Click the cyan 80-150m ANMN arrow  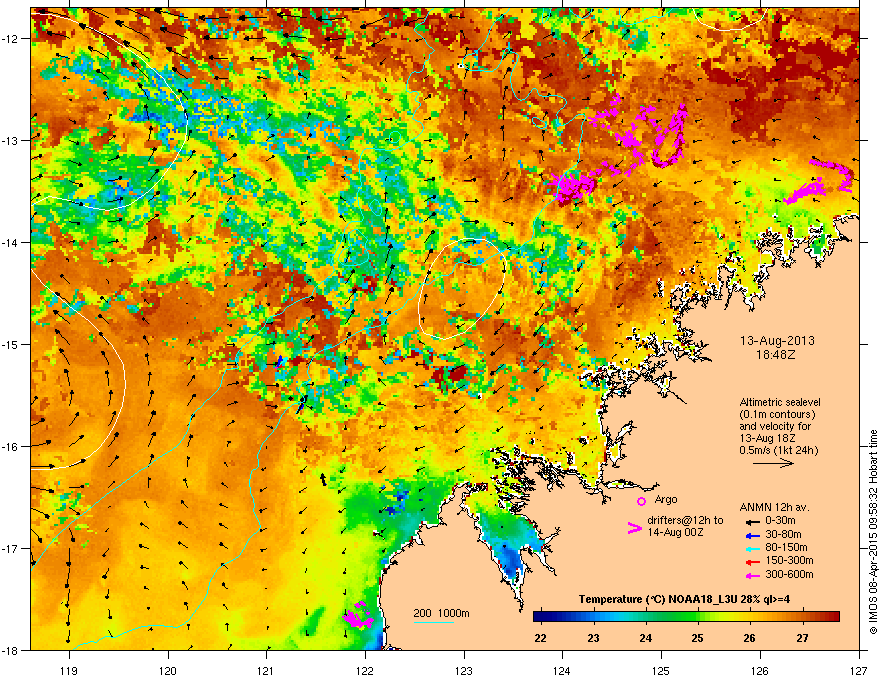coord(751,548)
